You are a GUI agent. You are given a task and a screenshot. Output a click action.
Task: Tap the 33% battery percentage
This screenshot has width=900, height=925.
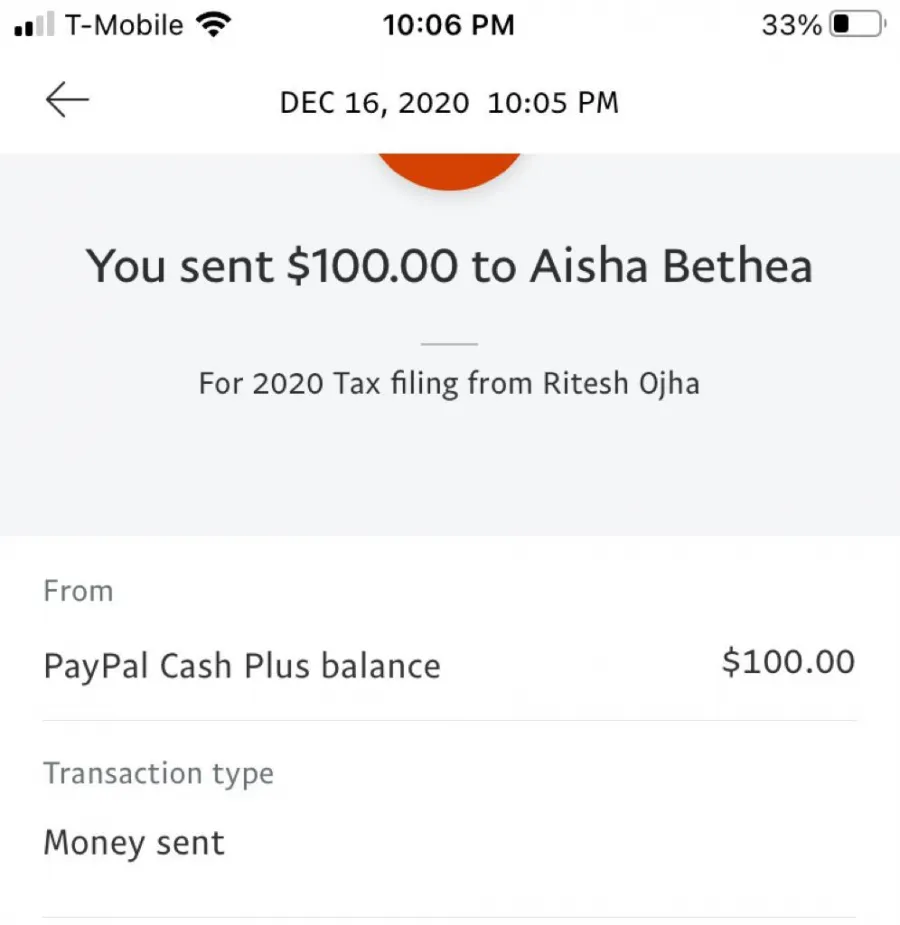791,25
